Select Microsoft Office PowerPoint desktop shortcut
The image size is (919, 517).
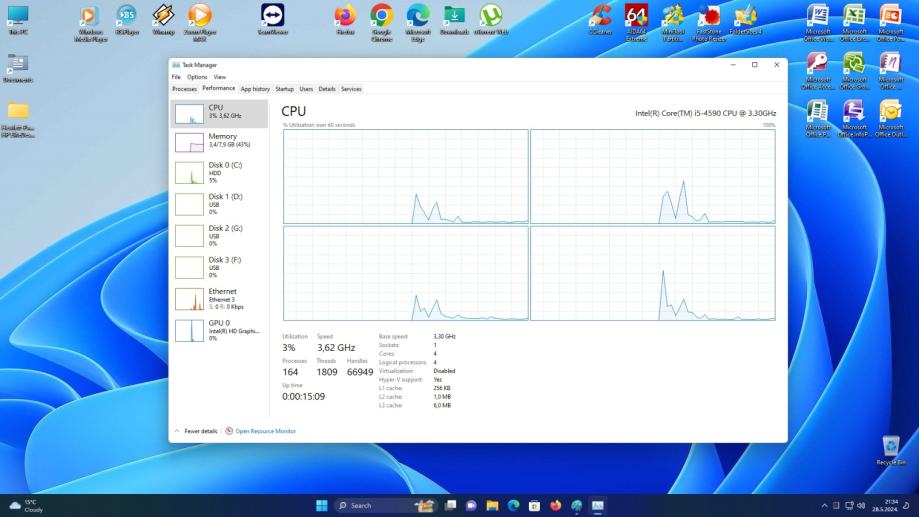(x=890, y=23)
